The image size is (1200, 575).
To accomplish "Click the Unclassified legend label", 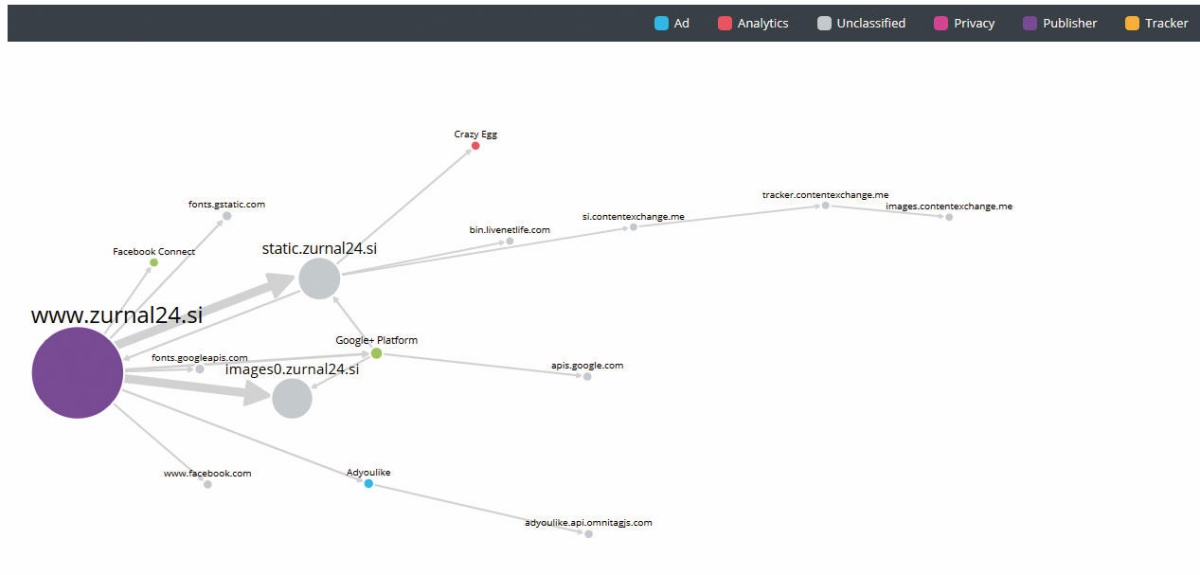I will tap(872, 23).
